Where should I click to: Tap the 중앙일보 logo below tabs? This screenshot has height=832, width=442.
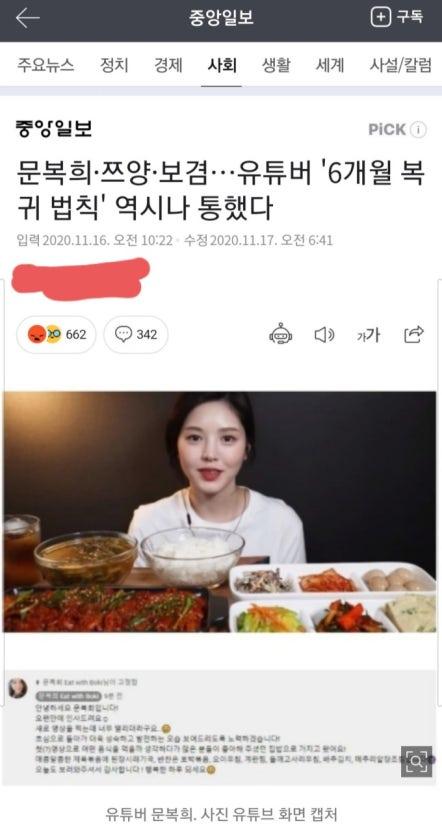pyautogui.click(x=55, y=129)
